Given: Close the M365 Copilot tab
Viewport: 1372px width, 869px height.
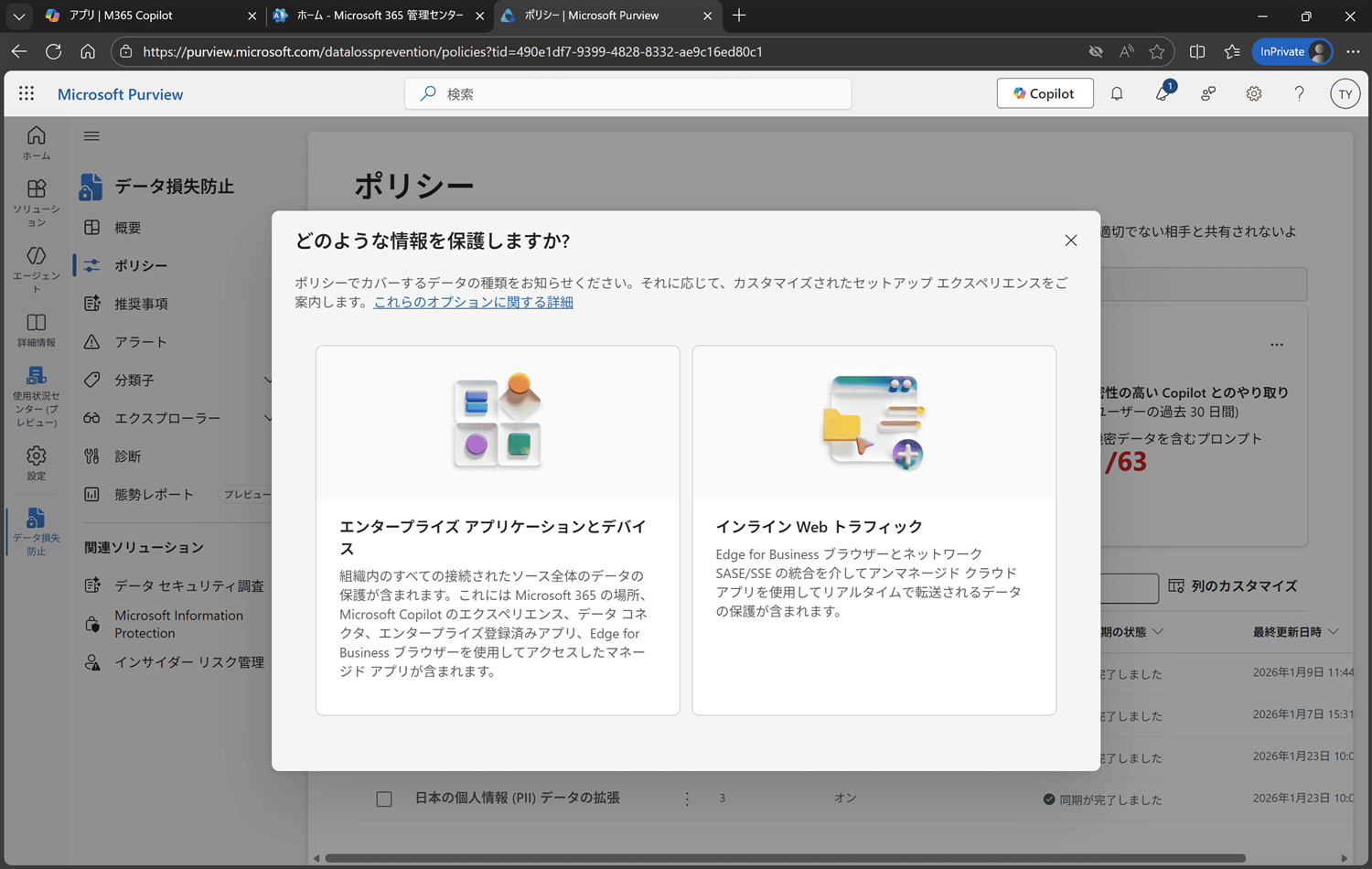Looking at the screenshot, I should click(252, 16).
